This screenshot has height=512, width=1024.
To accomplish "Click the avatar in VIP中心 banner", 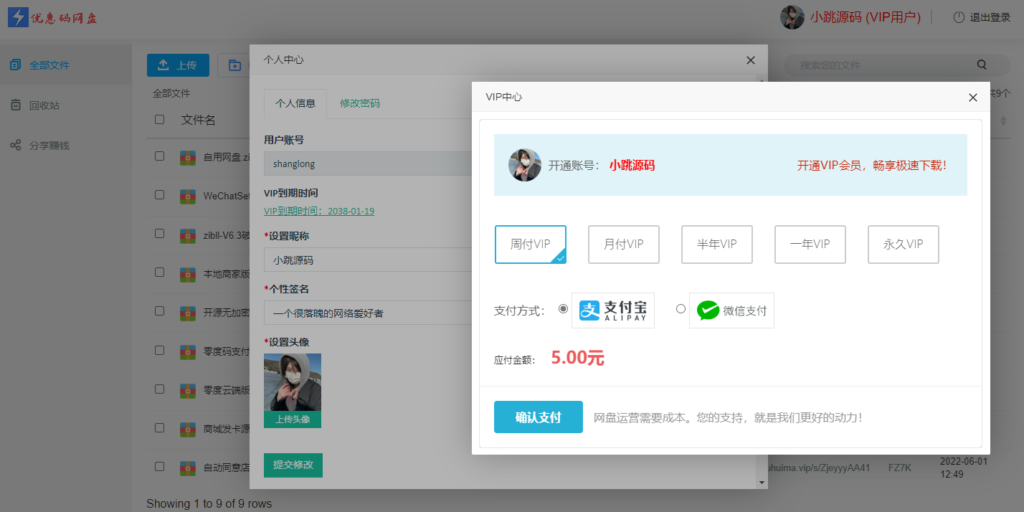I will (525, 165).
